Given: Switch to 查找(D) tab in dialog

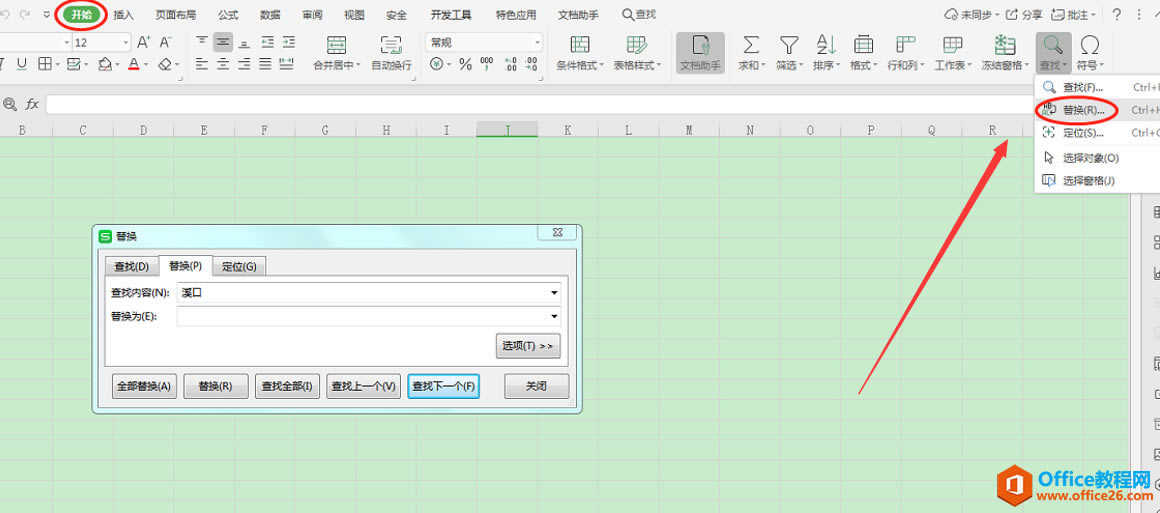Looking at the screenshot, I should pyautogui.click(x=132, y=266).
